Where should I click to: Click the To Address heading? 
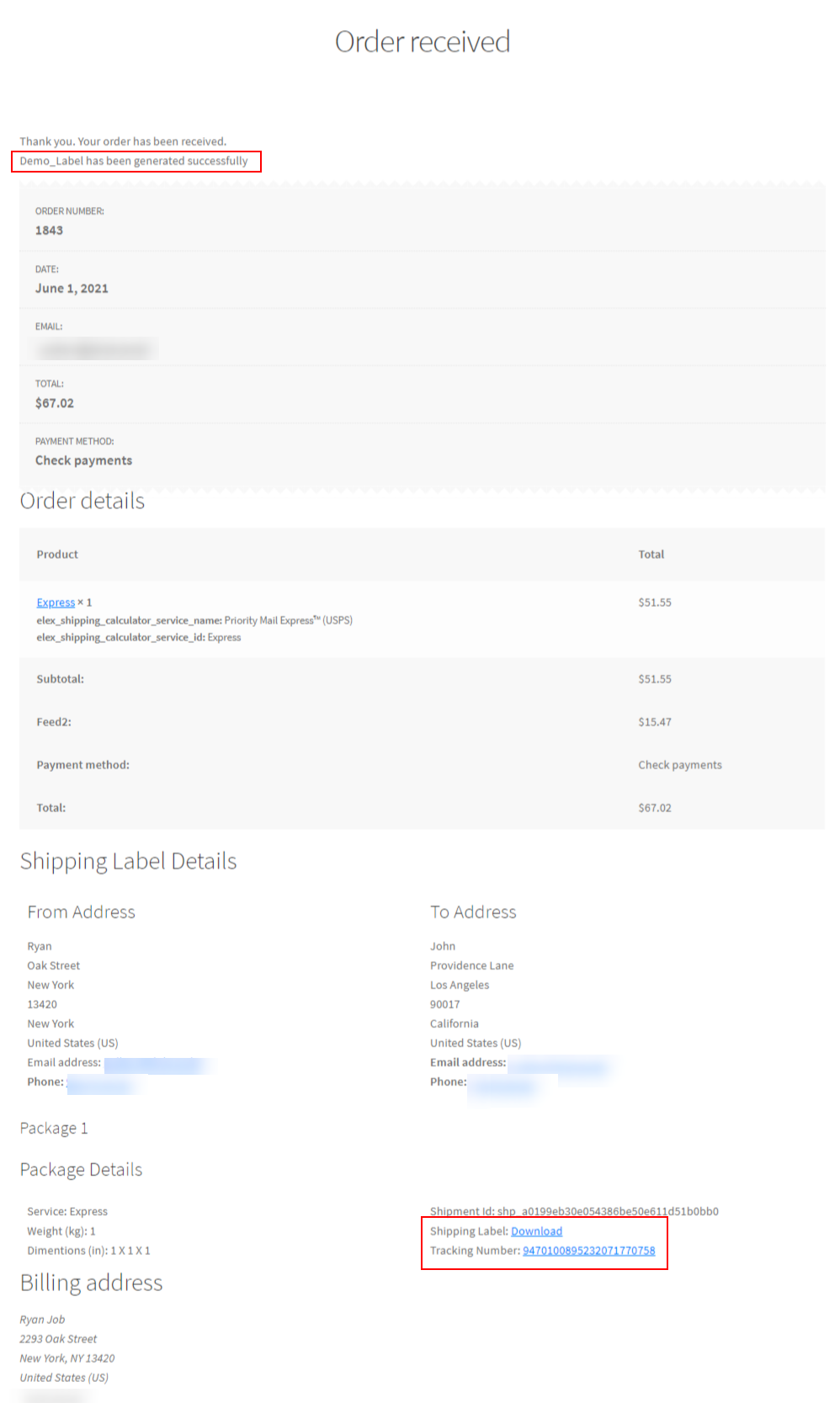coord(473,912)
